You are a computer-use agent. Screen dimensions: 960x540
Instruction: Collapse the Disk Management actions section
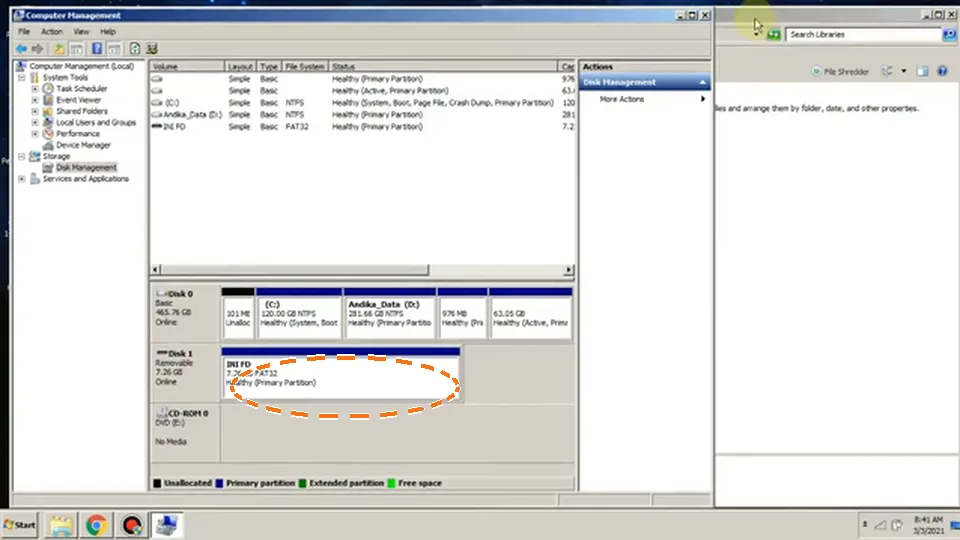pos(702,82)
